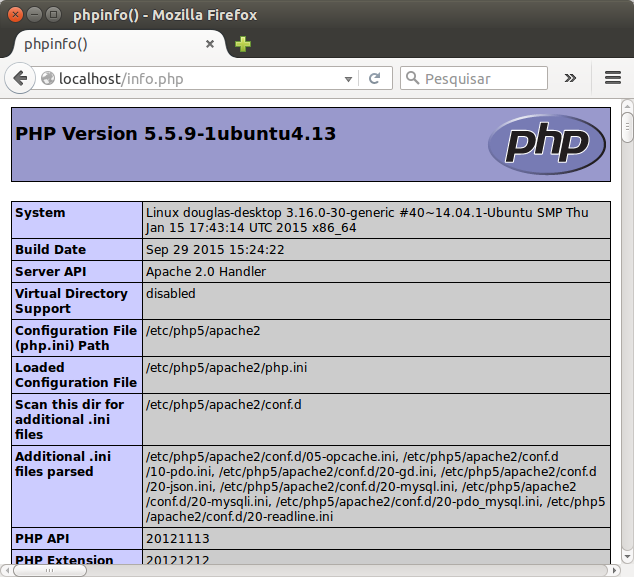The height and width of the screenshot is (577, 634).
Task: Click the globe site identity icon
Action: tap(47, 78)
